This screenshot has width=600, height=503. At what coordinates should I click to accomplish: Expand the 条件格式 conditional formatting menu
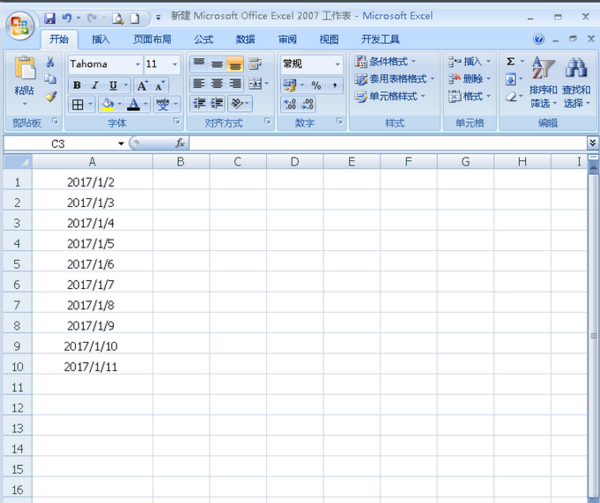click(385, 61)
